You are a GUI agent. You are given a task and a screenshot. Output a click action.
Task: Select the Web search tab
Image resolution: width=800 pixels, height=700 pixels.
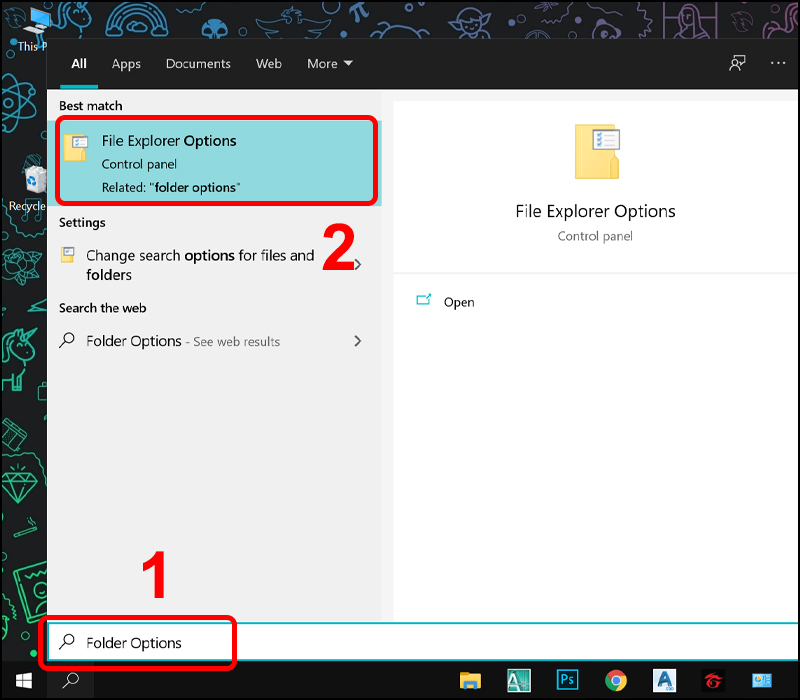coord(268,64)
